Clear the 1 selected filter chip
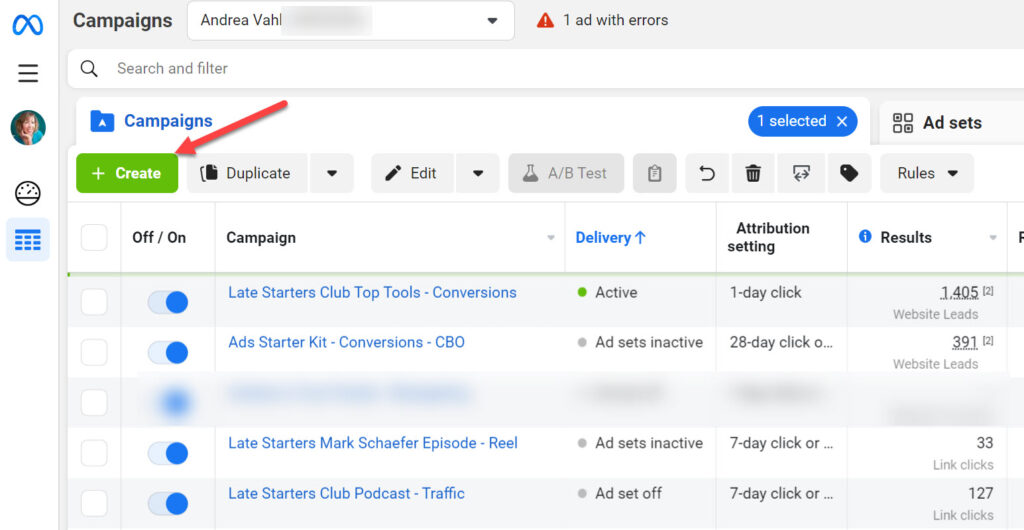This screenshot has width=1024, height=530. pos(842,121)
